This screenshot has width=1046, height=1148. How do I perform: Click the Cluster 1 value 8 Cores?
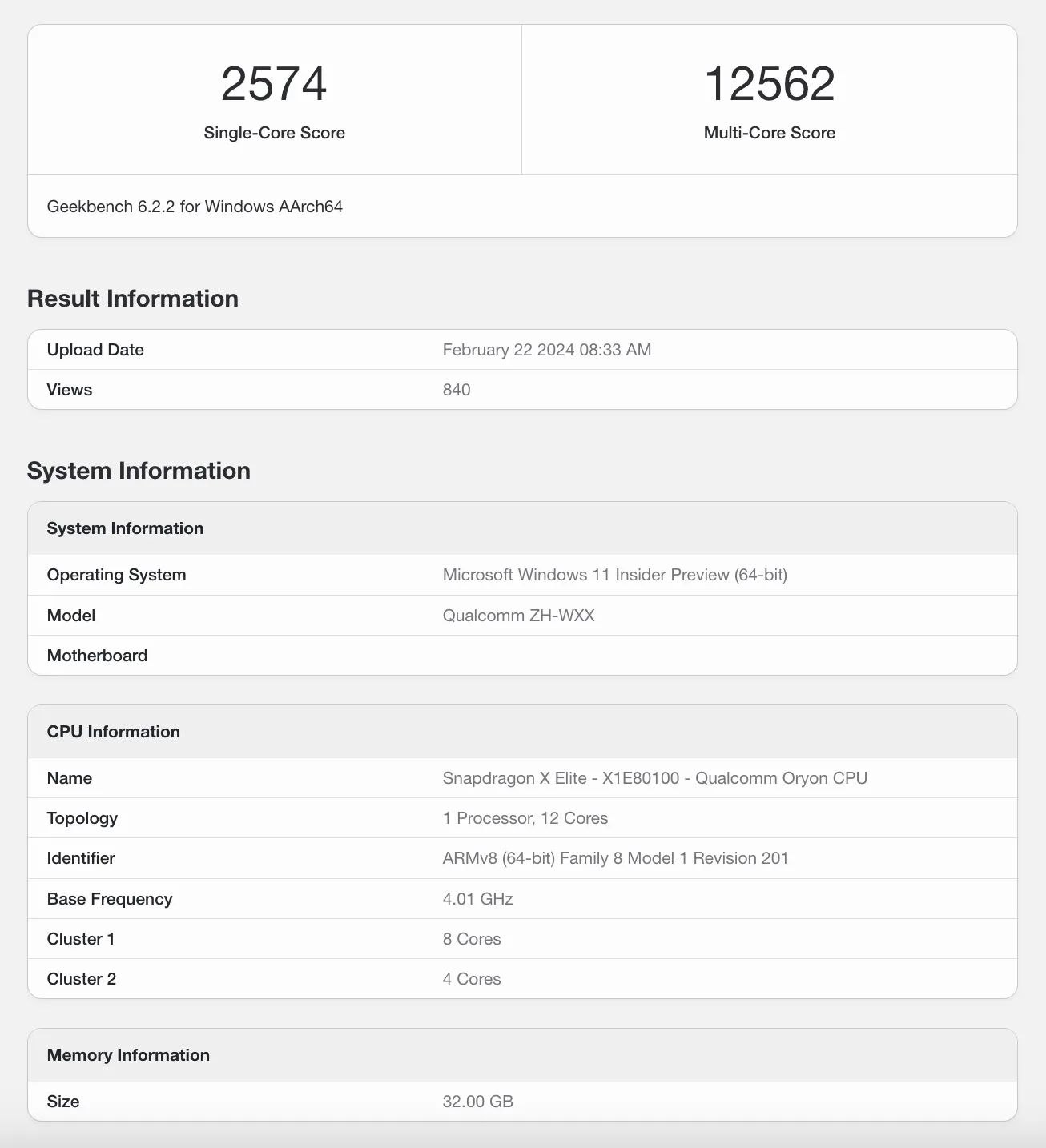[472, 939]
